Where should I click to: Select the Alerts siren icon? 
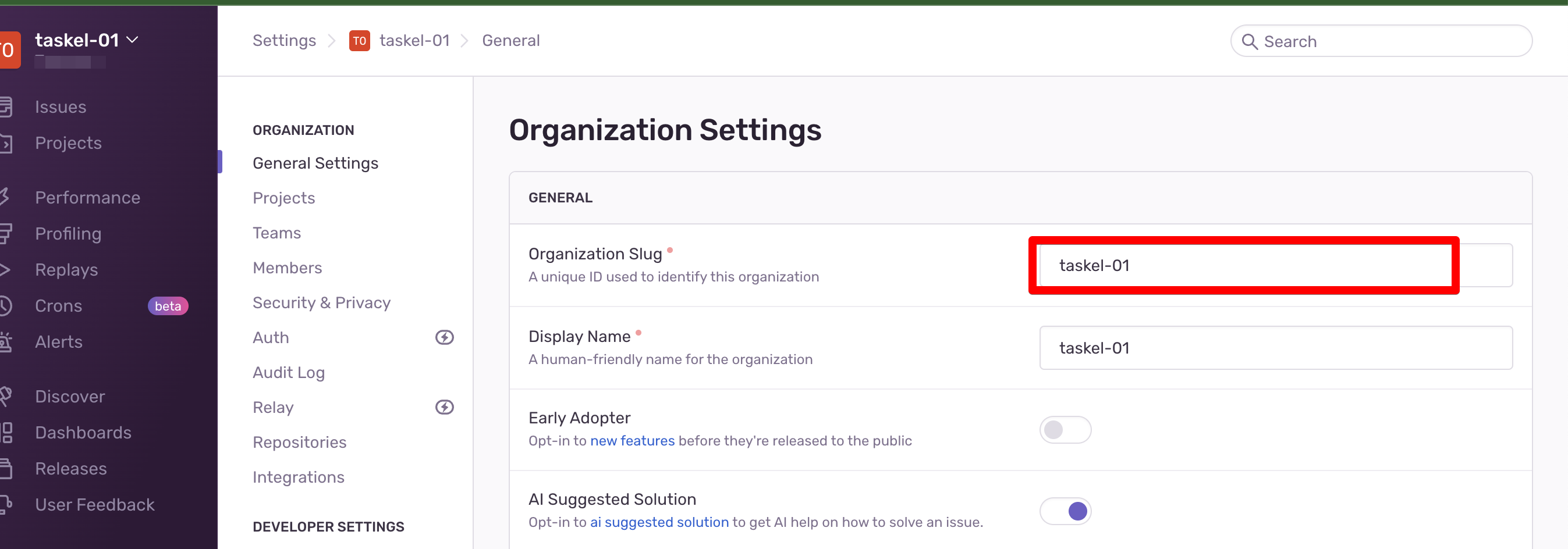point(5,342)
